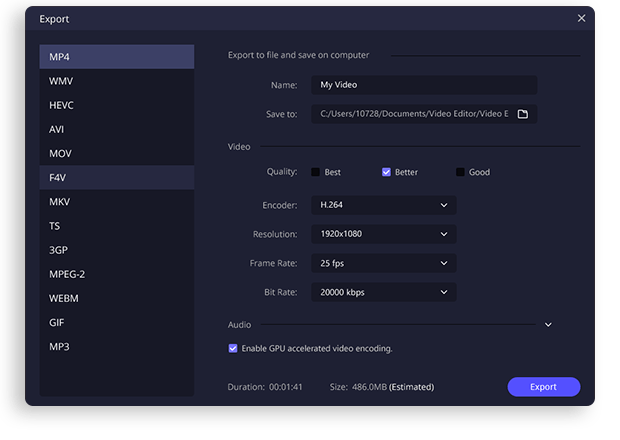Choose GIF as export format
This screenshot has width=620, height=440.
click(116, 322)
